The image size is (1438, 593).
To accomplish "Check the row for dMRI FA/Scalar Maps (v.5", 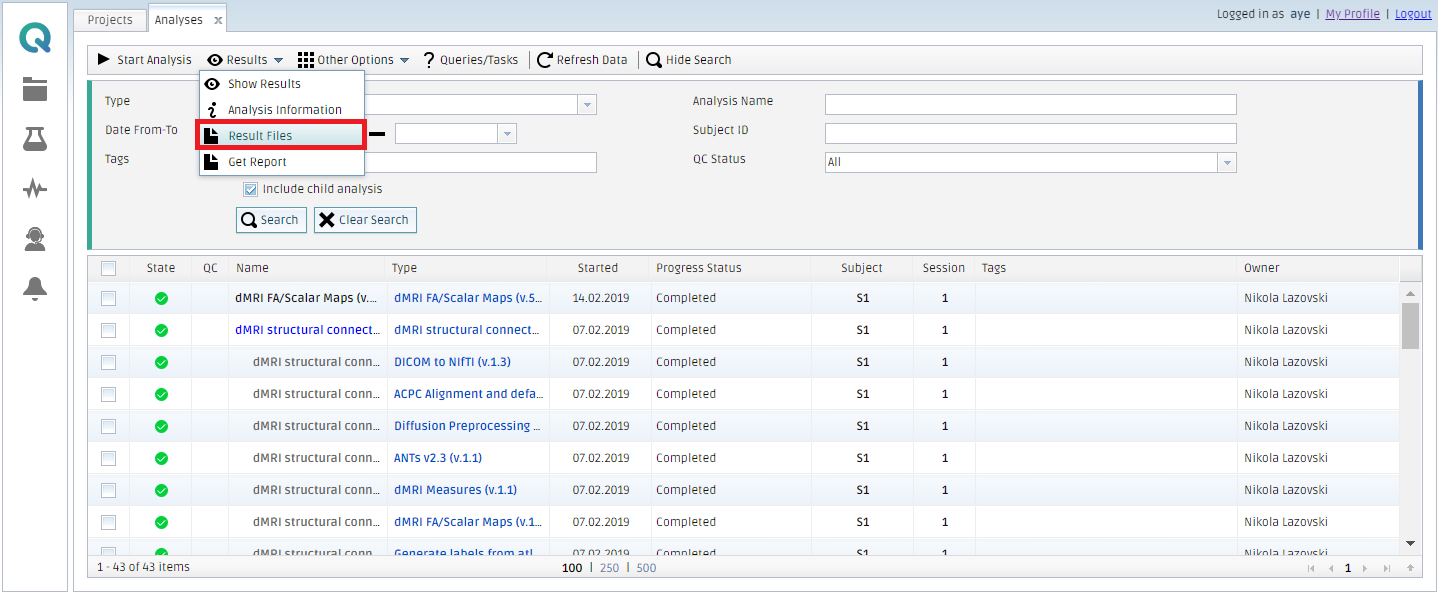I will pyautogui.click(x=108, y=298).
